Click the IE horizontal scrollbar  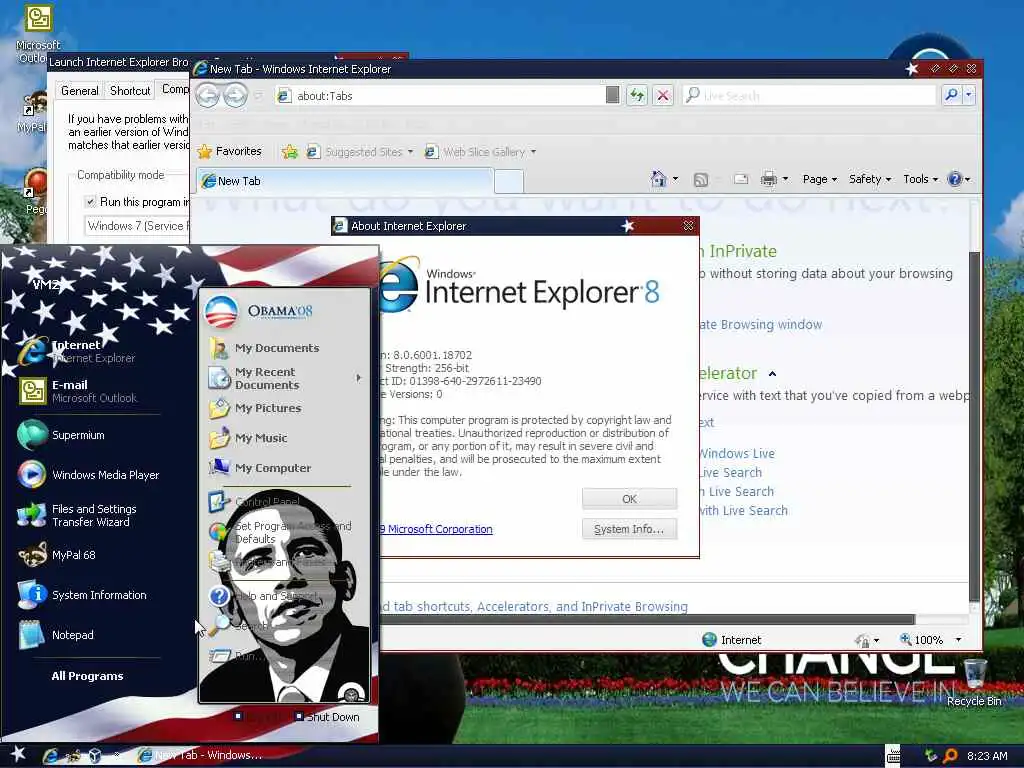647,619
